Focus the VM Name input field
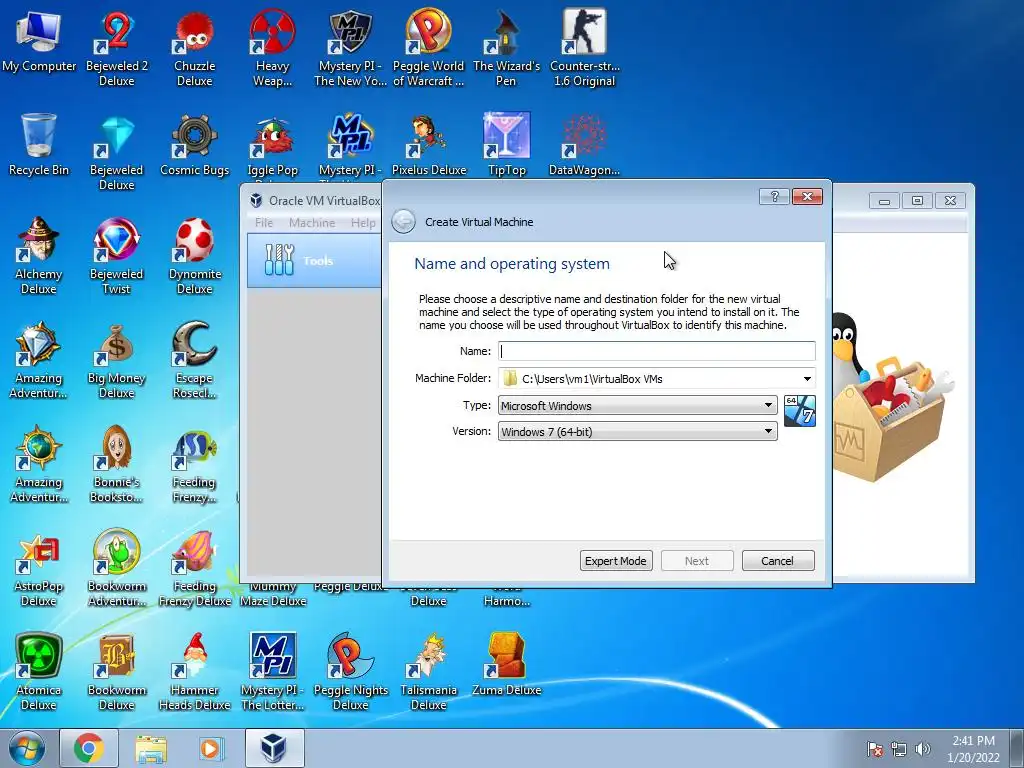The image size is (1024, 768). pyautogui.click(x=656, y=351)
